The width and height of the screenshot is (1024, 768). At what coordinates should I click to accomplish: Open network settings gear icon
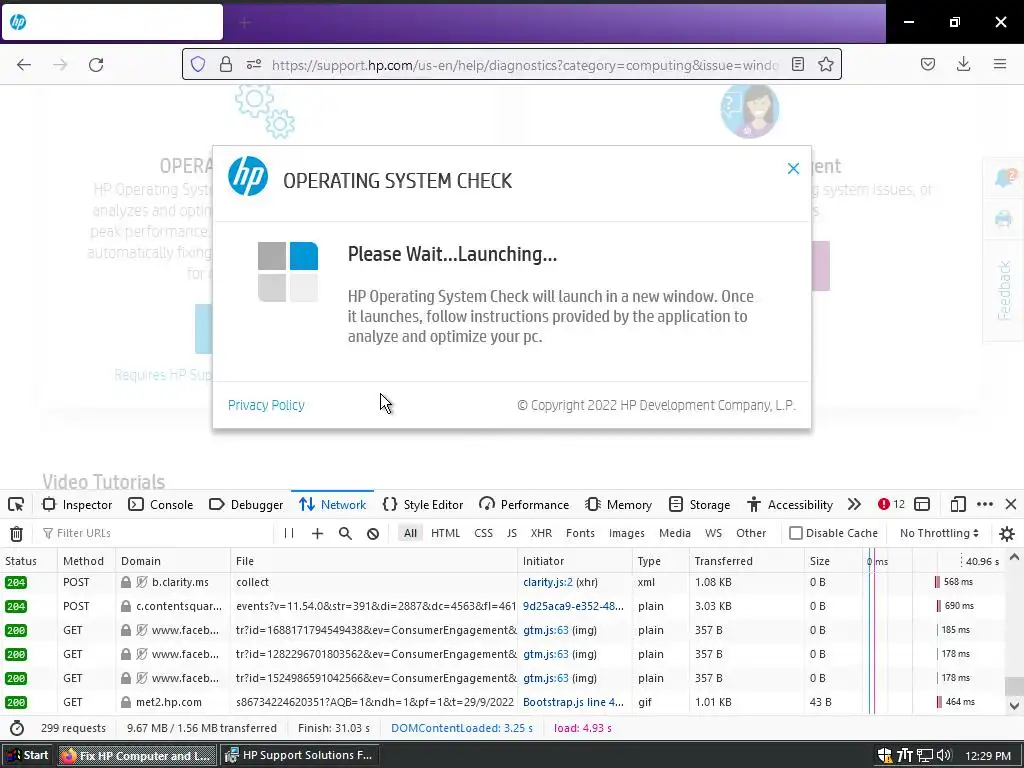click(1007, 534)
